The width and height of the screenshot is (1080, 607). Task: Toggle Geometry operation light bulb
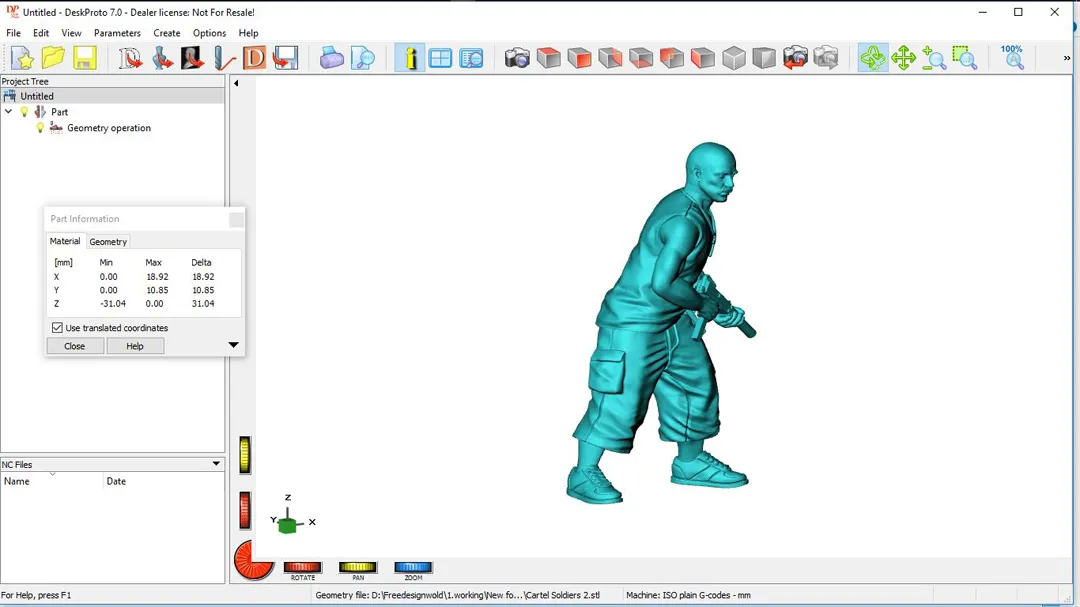pos(40,128)
